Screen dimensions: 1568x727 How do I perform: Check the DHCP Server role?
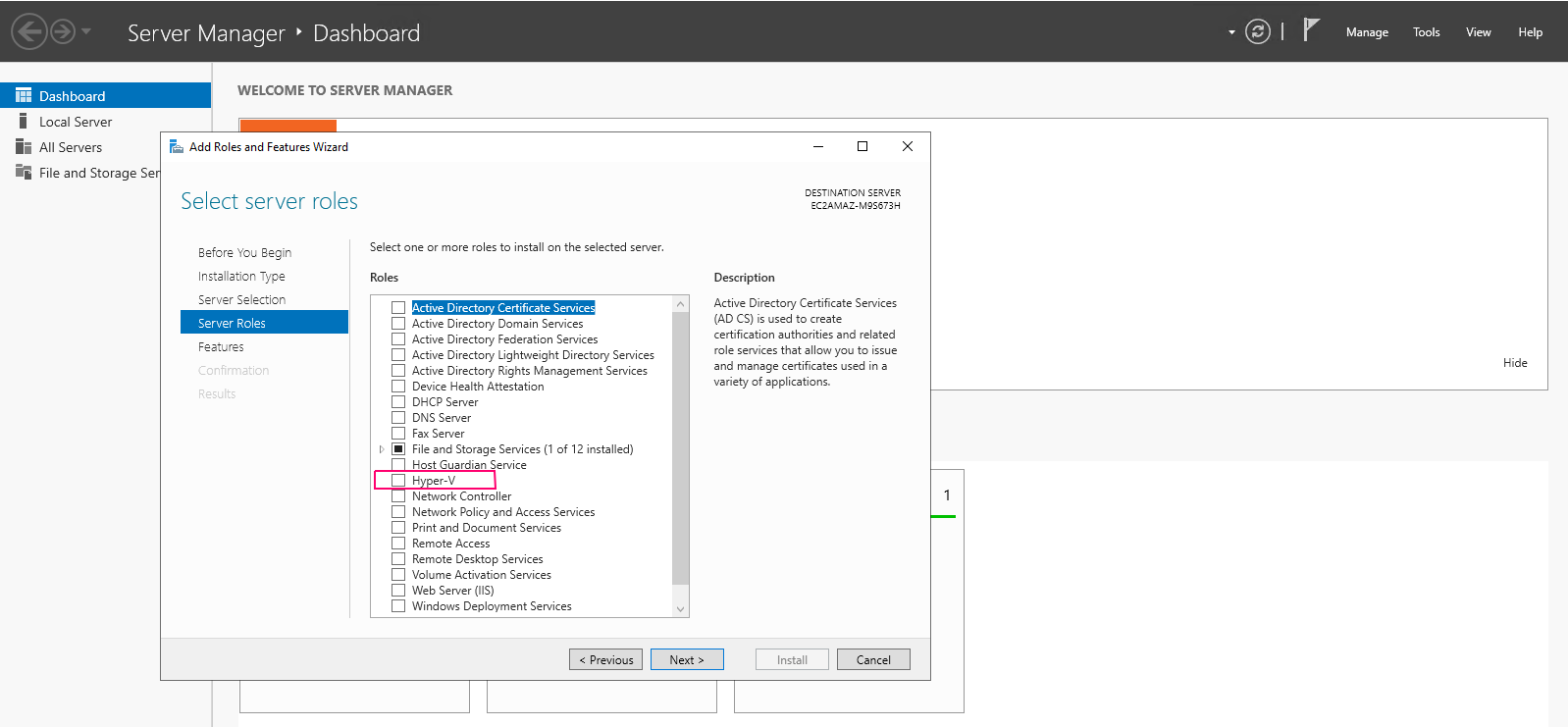(x=398, y=402)
